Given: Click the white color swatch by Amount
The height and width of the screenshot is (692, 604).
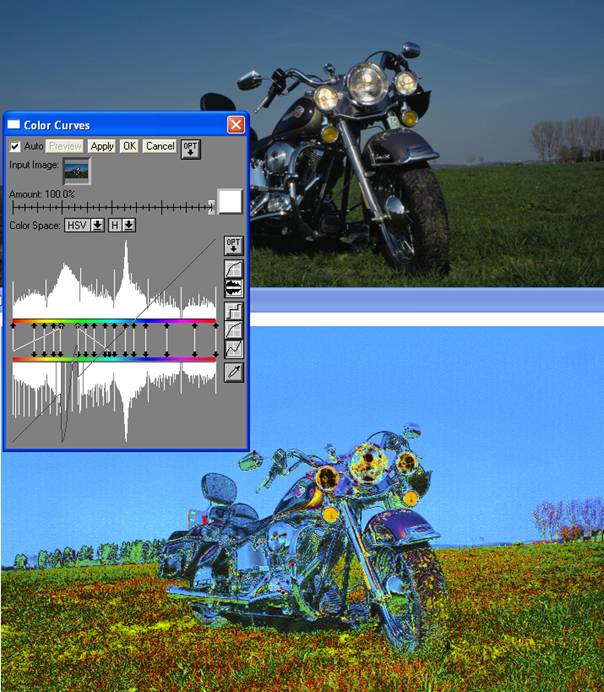Looking at the screenshot, I should click(230, 202).
